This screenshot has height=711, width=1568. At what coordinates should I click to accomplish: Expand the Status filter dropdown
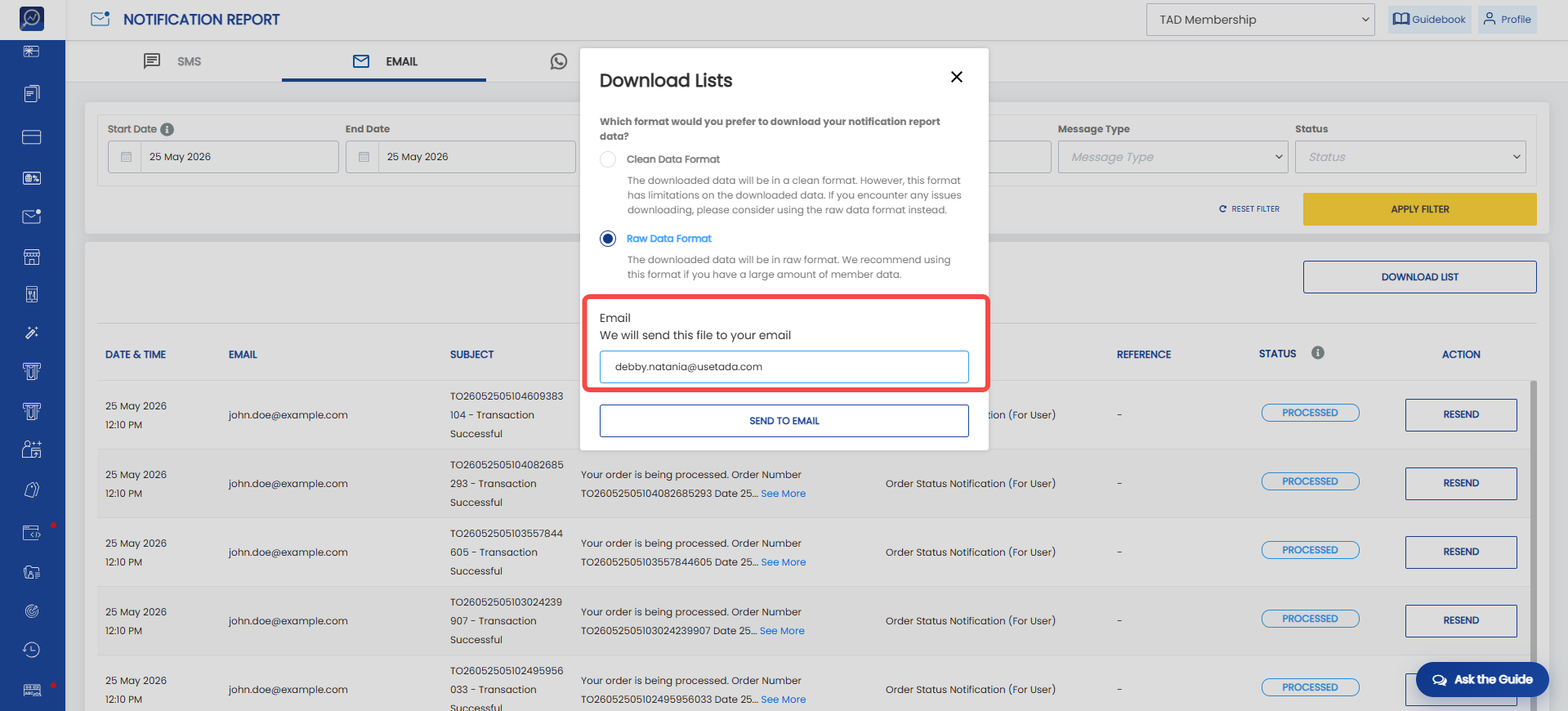(x=1410, y=157)
